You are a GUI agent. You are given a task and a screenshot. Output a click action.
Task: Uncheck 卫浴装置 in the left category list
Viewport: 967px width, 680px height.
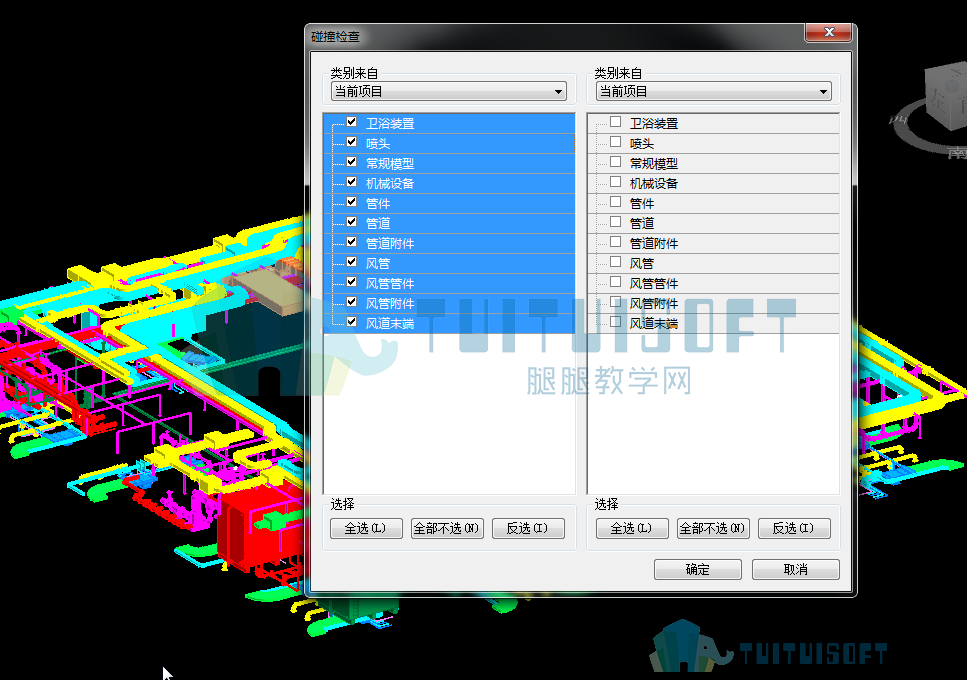[x=352, y=122]
